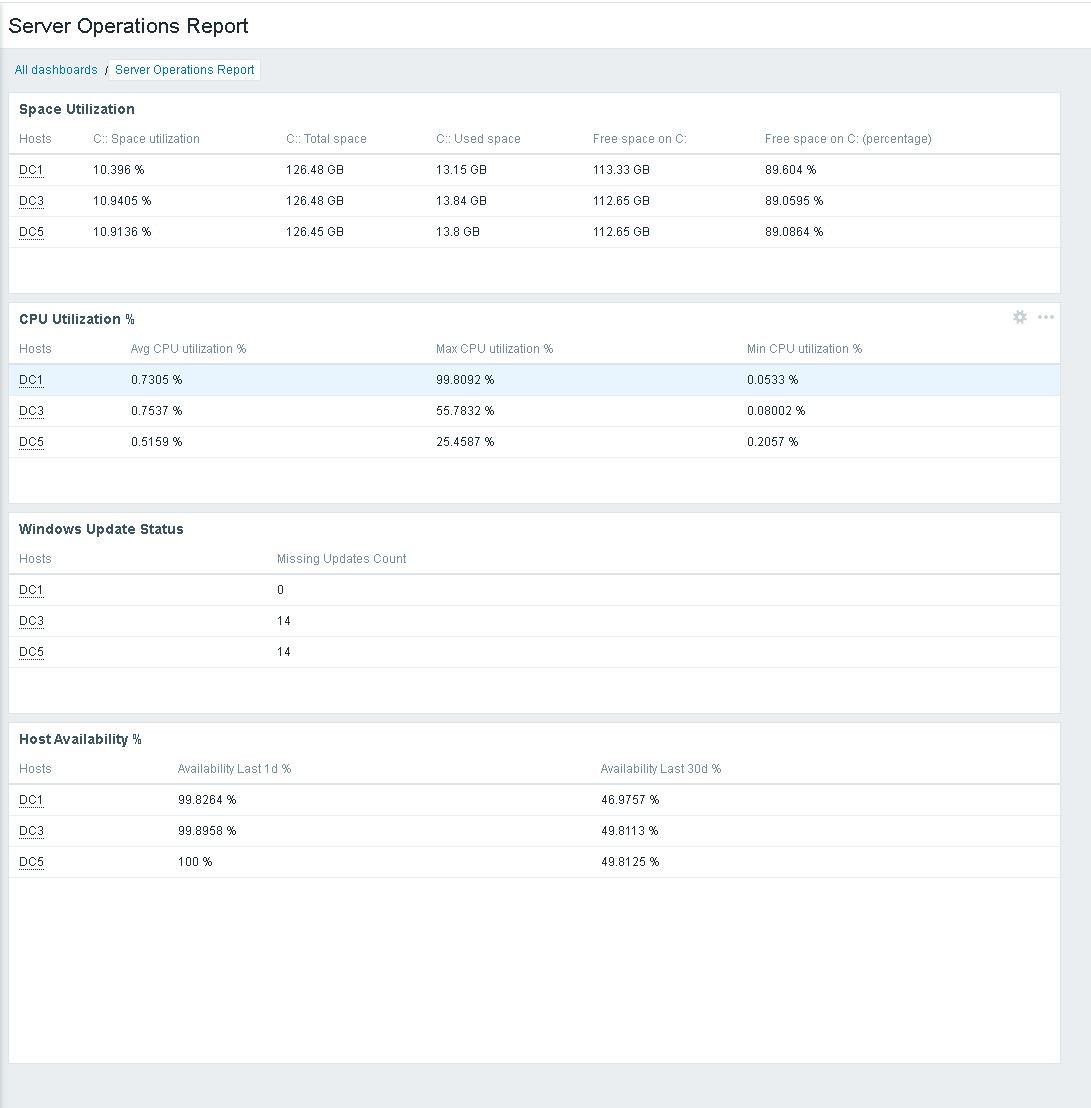Click the Missing Updates Count column header
The image size is (1091, 1108).
point(341,559)
